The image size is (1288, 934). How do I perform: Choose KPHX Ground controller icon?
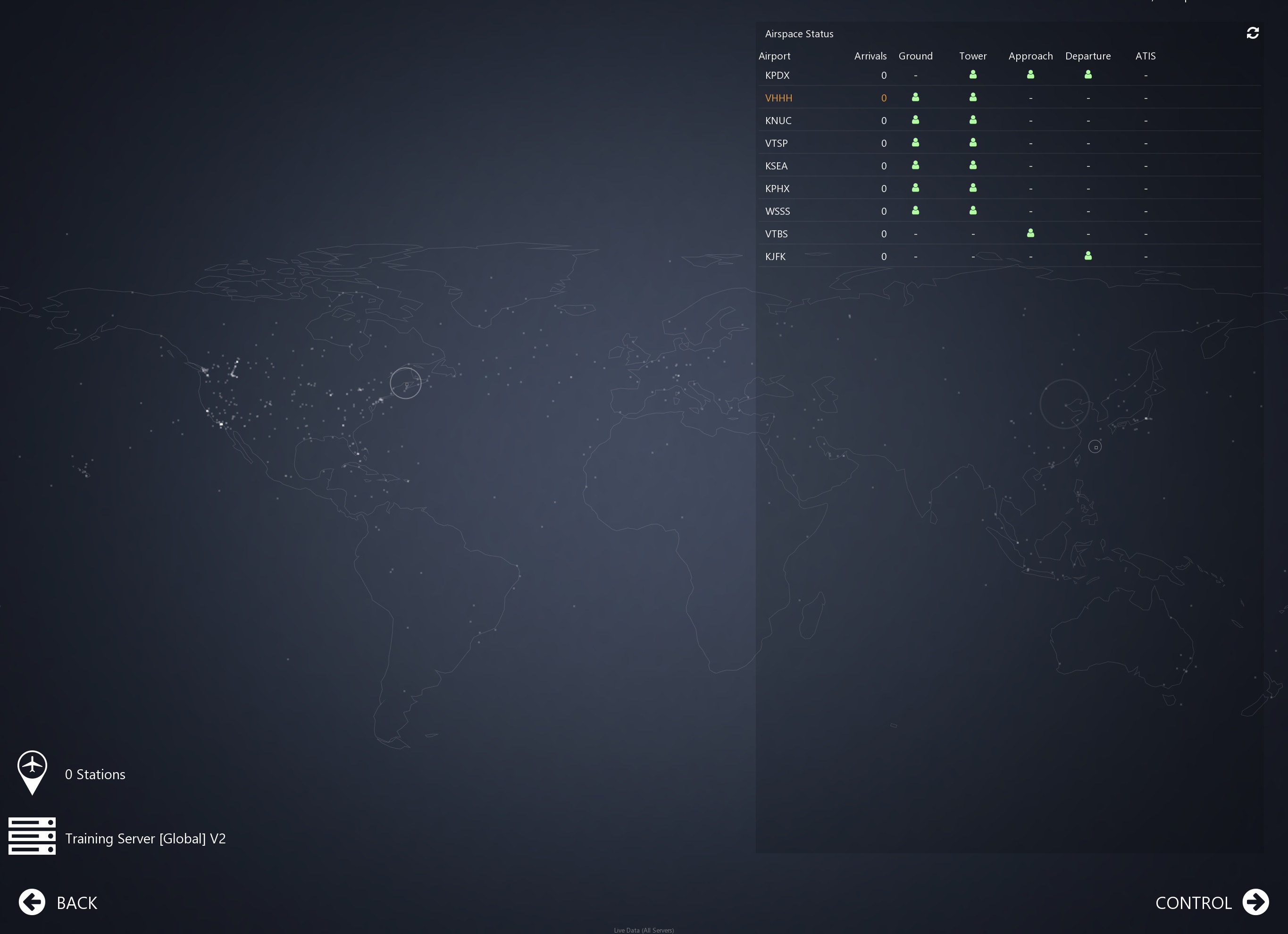(x=915, y=187)
